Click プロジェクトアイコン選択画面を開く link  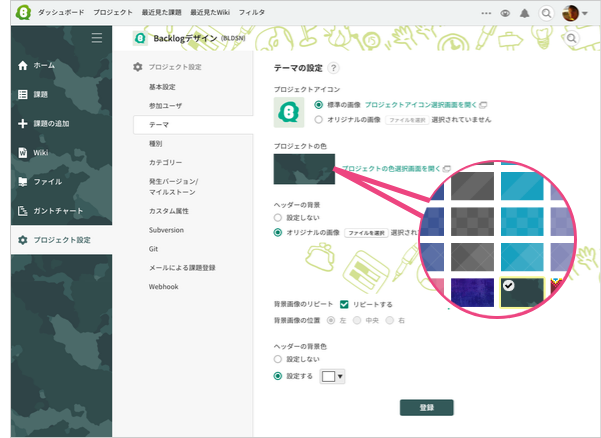[x=421, y=105]
